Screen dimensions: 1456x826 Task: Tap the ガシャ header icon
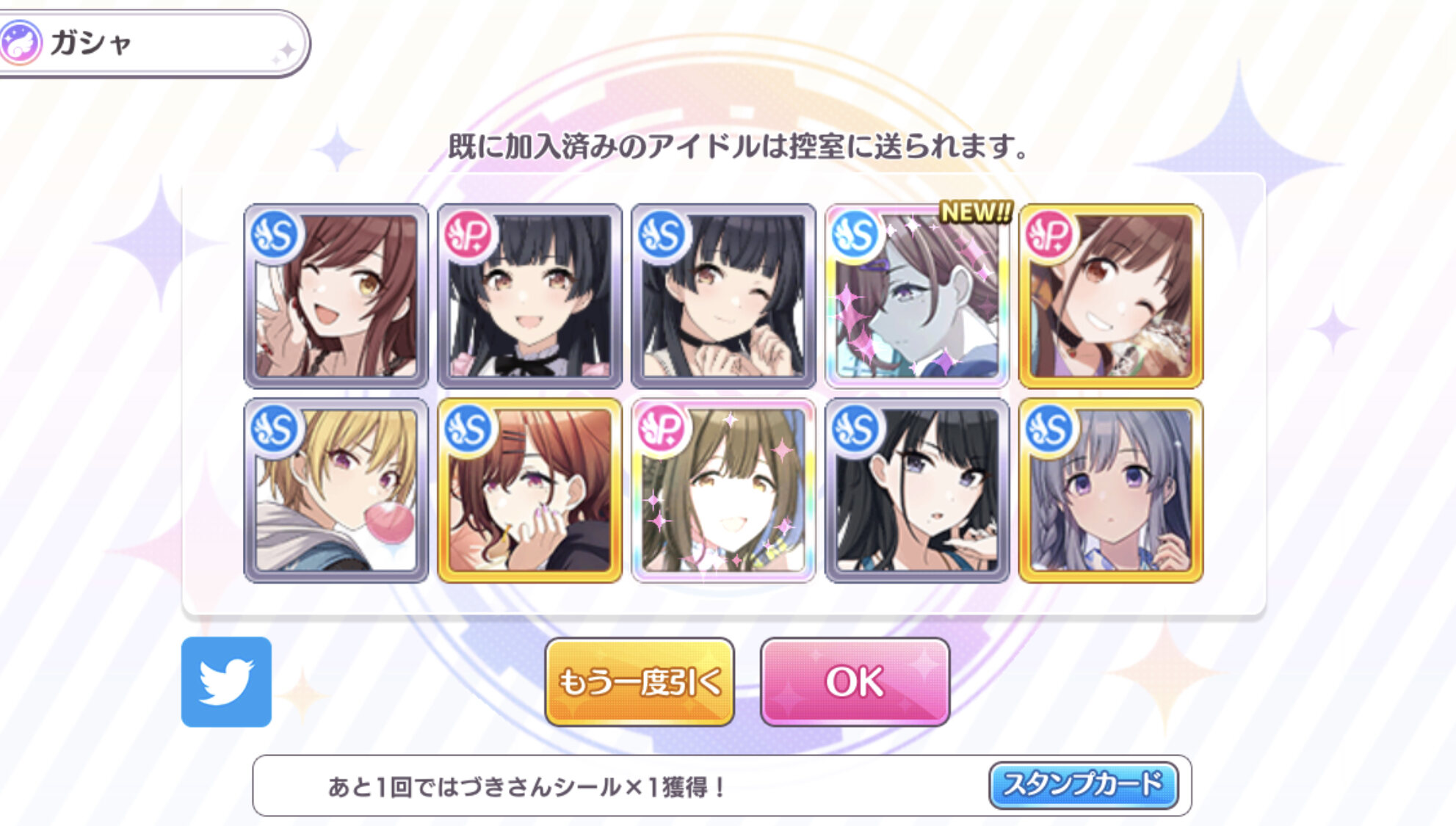tap(21, 43)
